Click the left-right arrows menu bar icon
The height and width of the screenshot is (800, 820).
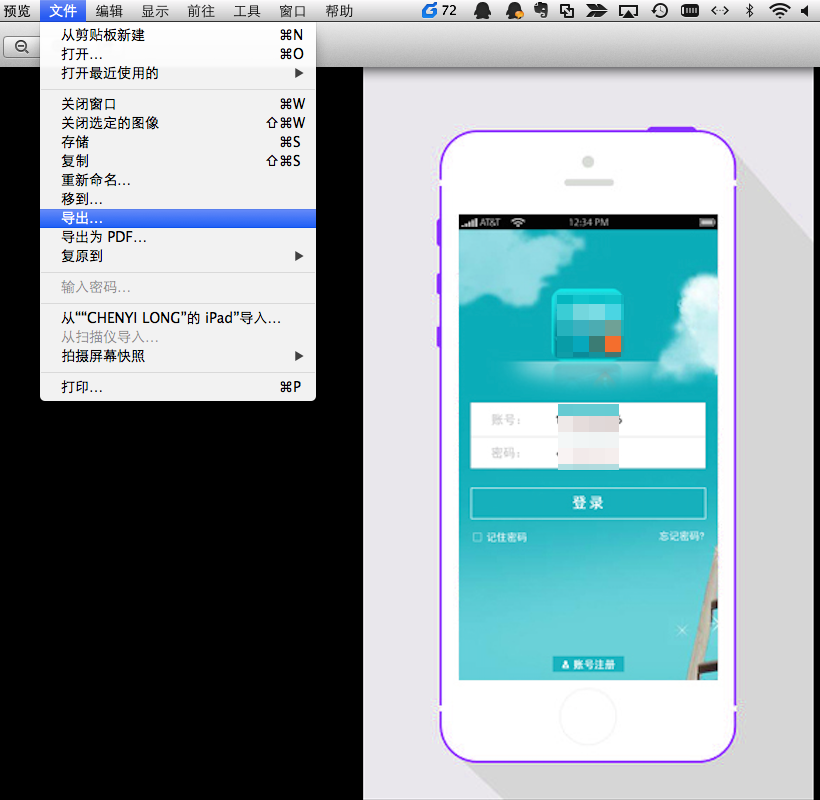[720, 10]
